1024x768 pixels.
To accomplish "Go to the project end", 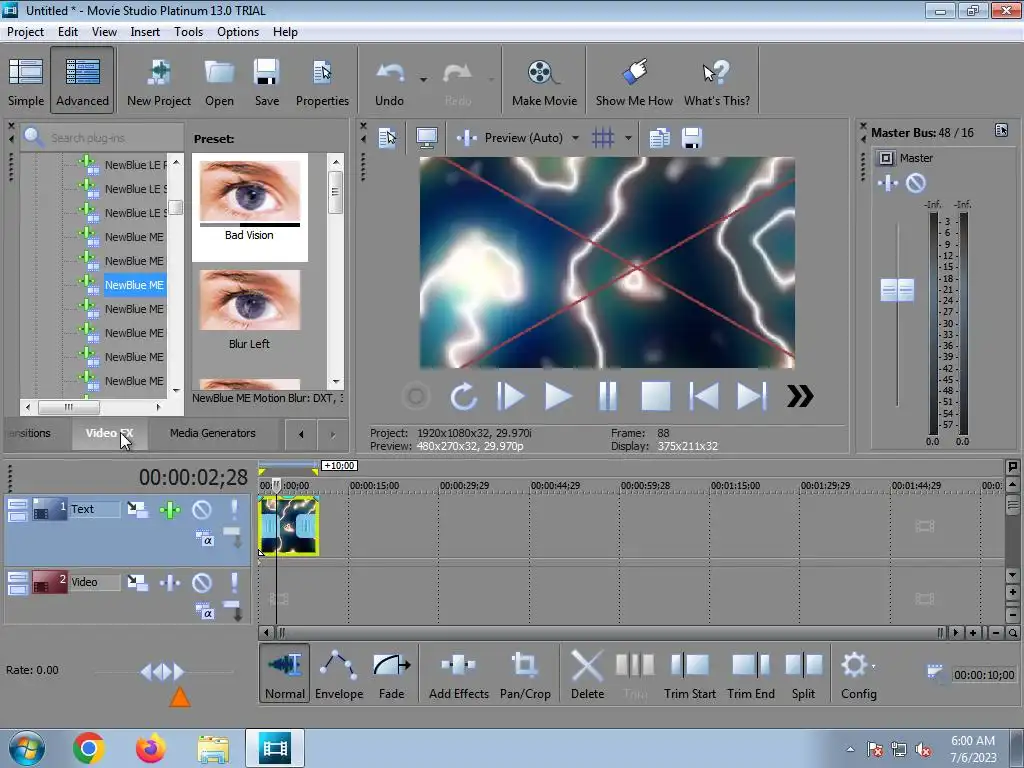I will point(752,396).
